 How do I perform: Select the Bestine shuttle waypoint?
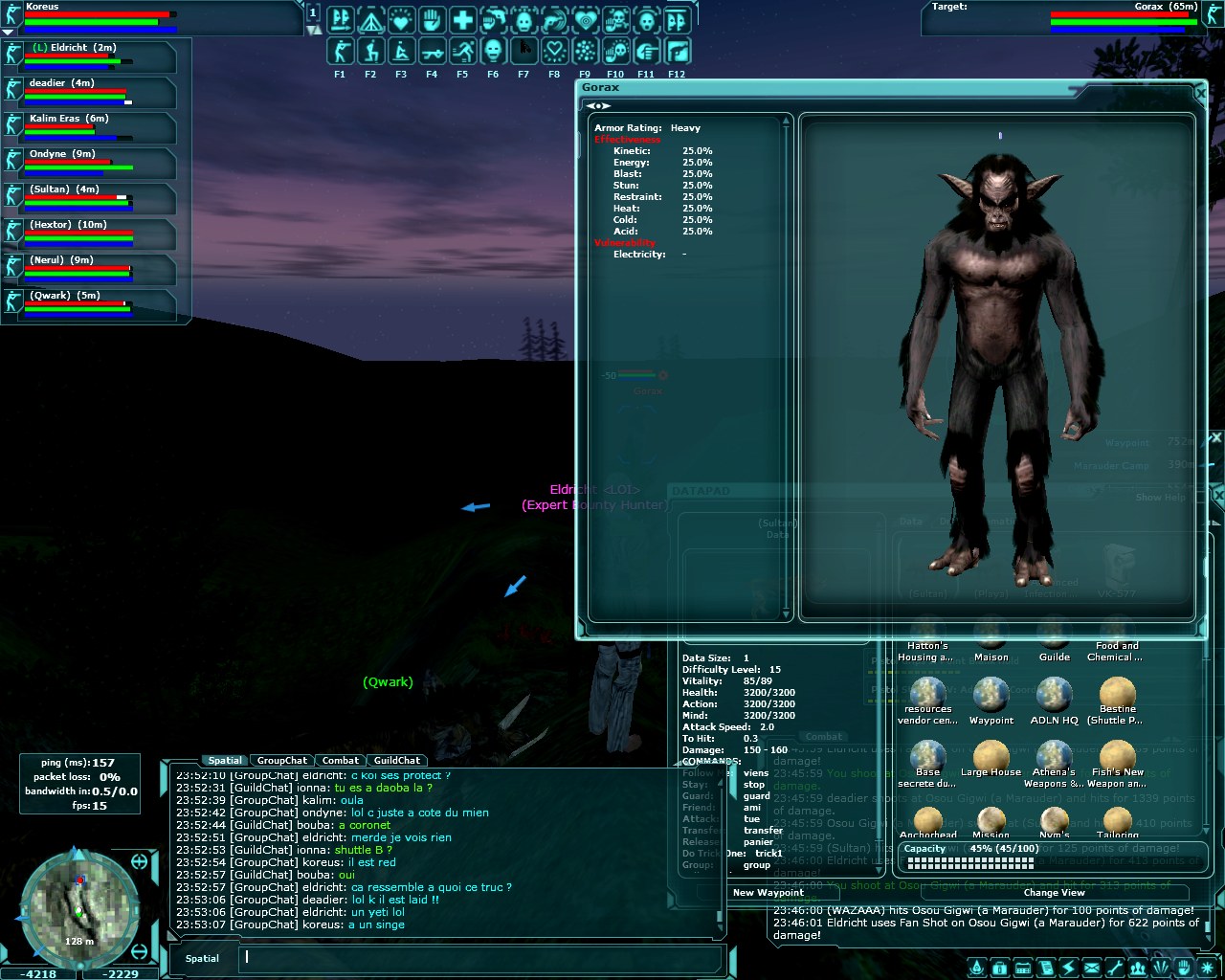(x=1117, y=702)
